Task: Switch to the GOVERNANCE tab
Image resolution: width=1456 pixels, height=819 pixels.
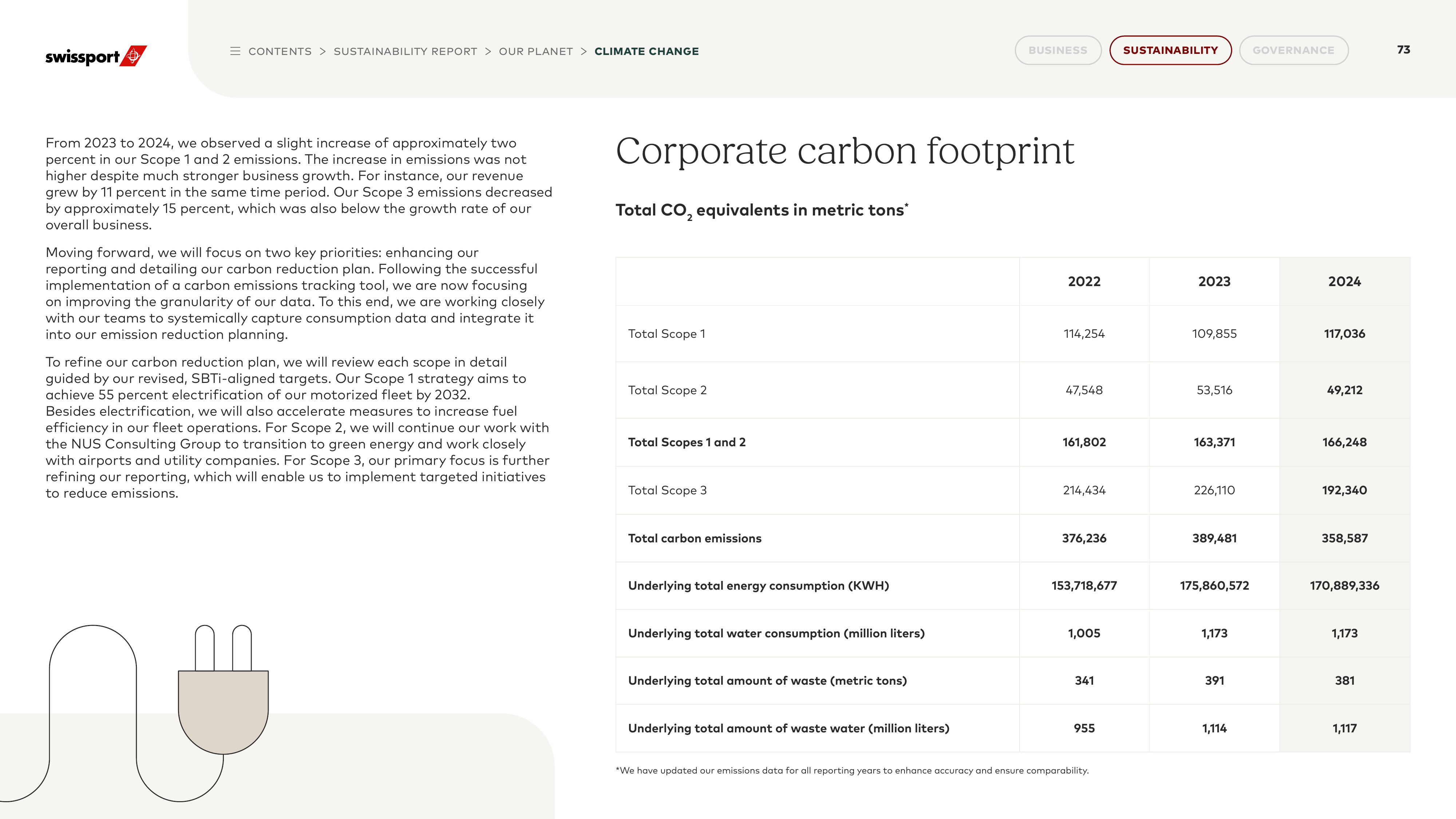Action: (1294, 50)
